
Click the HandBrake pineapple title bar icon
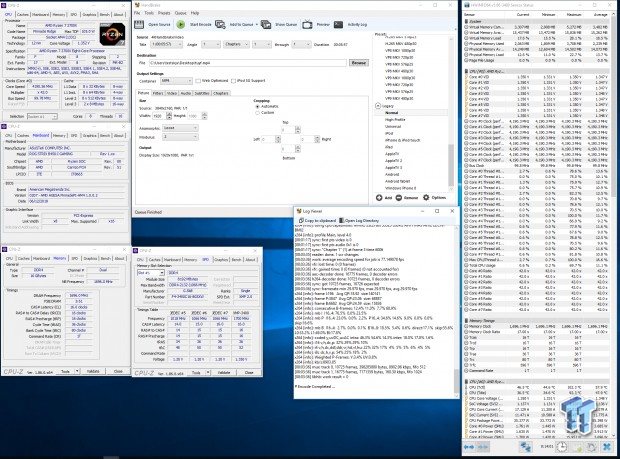point(137,5)
